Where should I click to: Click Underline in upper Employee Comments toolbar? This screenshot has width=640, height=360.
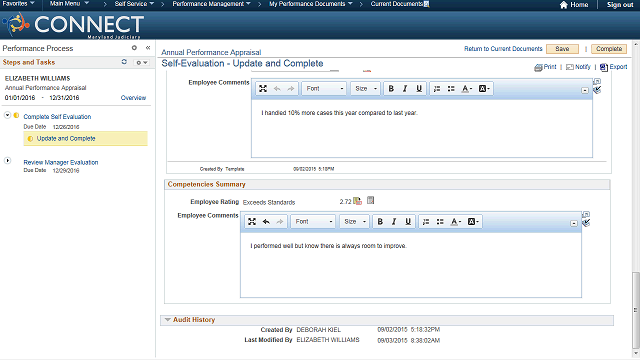click(x=419, y=89)
